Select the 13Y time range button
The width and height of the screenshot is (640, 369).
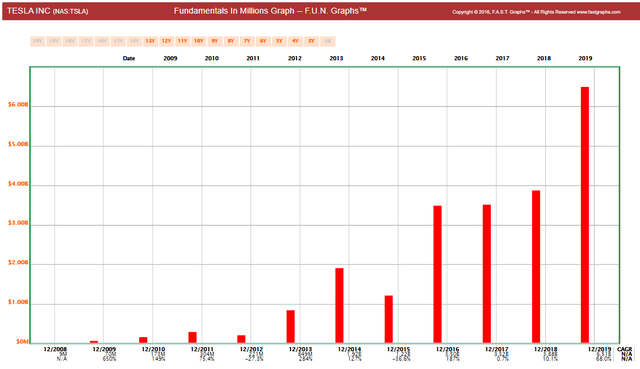click(150, 41)
